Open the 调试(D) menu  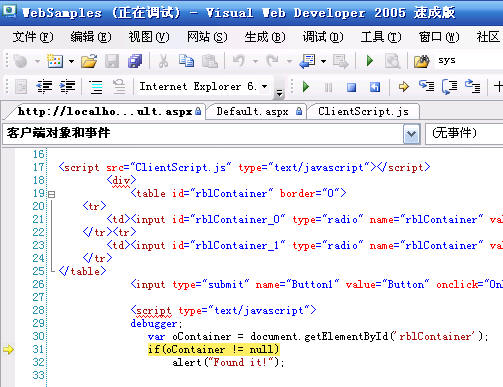pyautogui.click(x=323, y=37)
